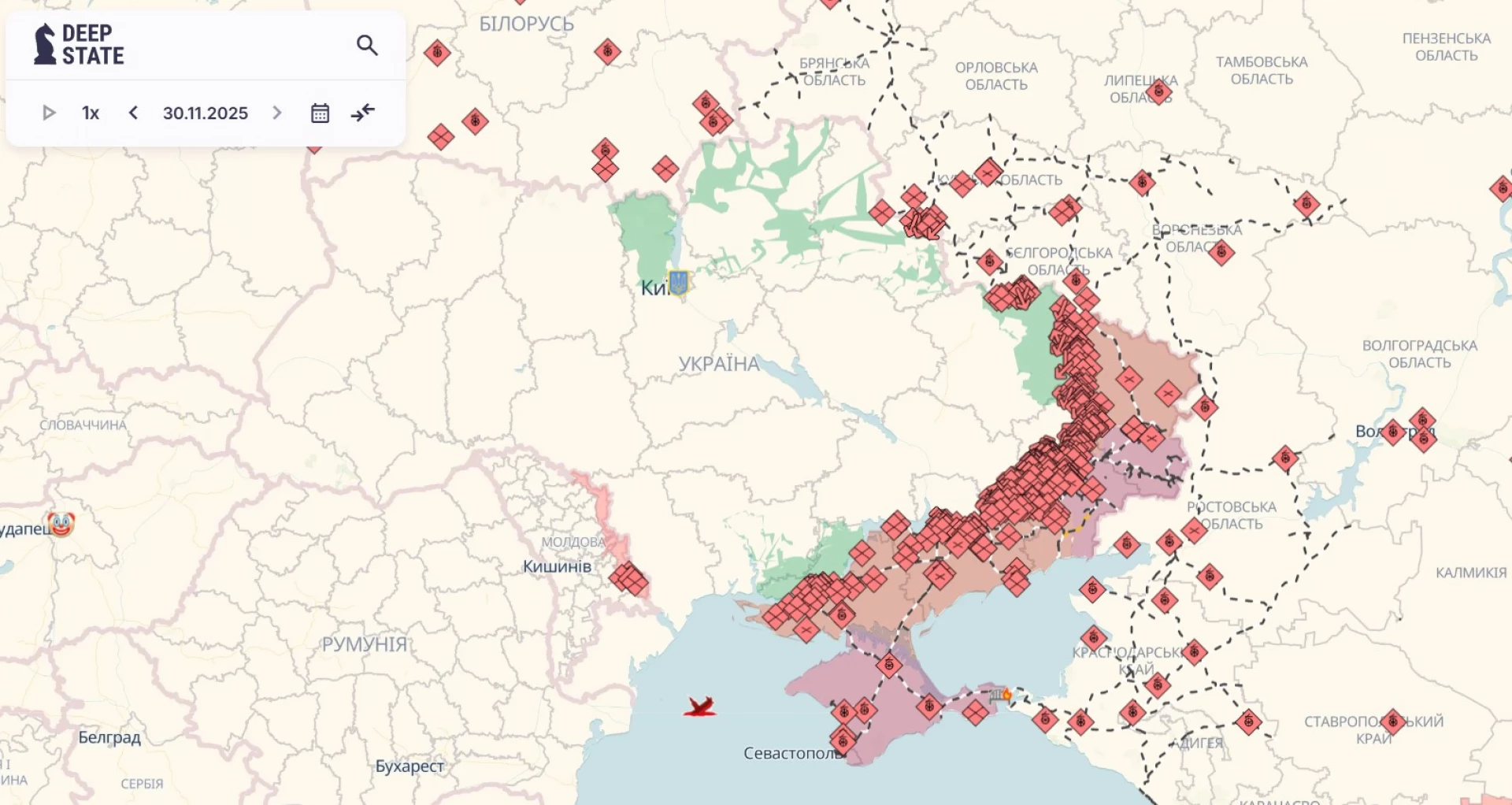Click the clown emoji at Budapest
Image resolution: width=1512 pixels, height=805 pixels.
61,524
